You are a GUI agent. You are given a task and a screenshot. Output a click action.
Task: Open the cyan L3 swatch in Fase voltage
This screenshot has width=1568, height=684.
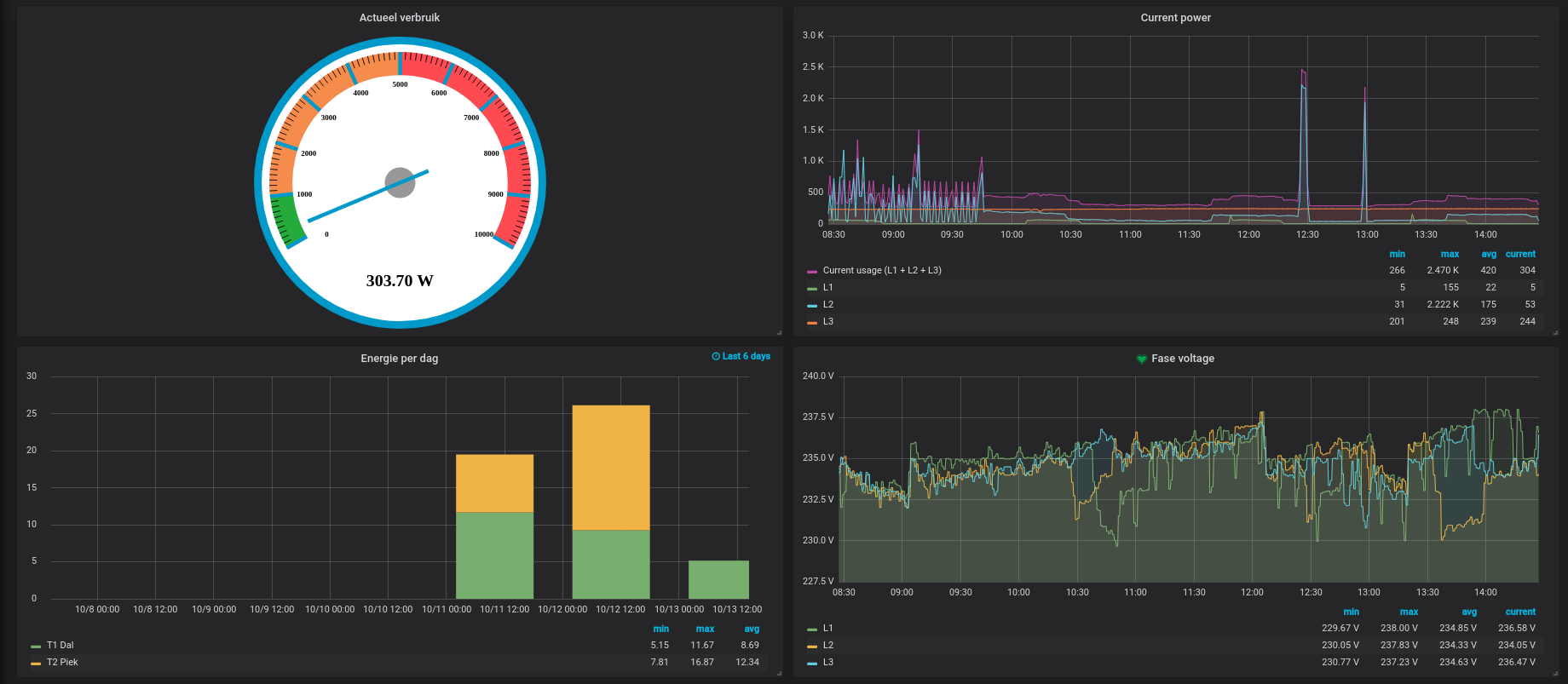[812, 664]
